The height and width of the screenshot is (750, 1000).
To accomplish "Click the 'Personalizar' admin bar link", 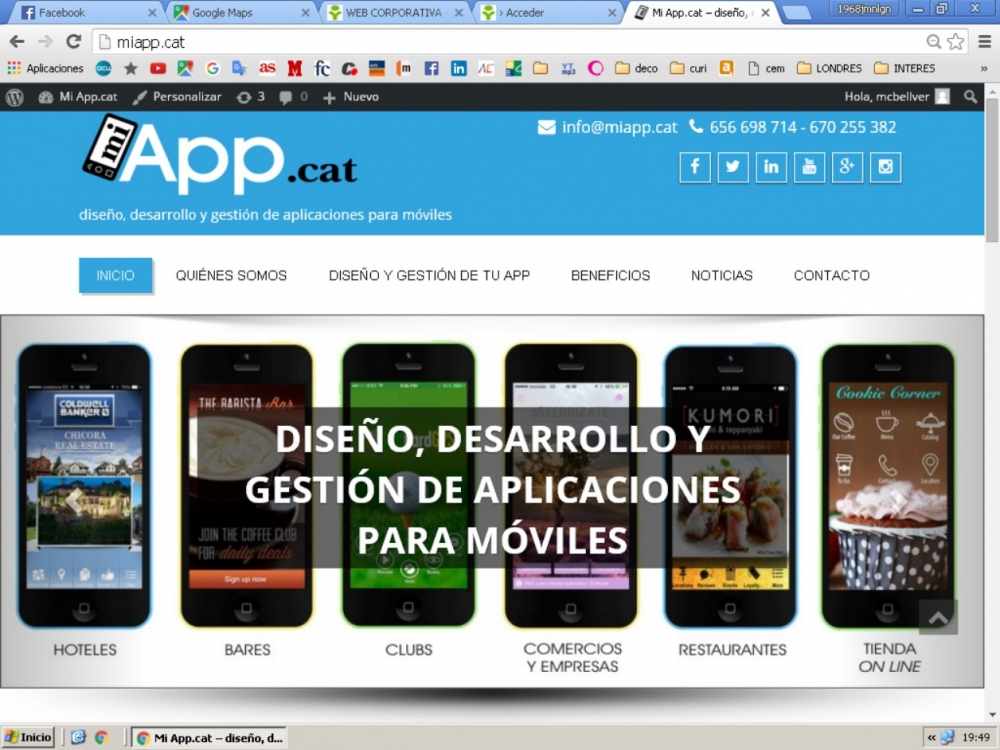I will 177,97.
